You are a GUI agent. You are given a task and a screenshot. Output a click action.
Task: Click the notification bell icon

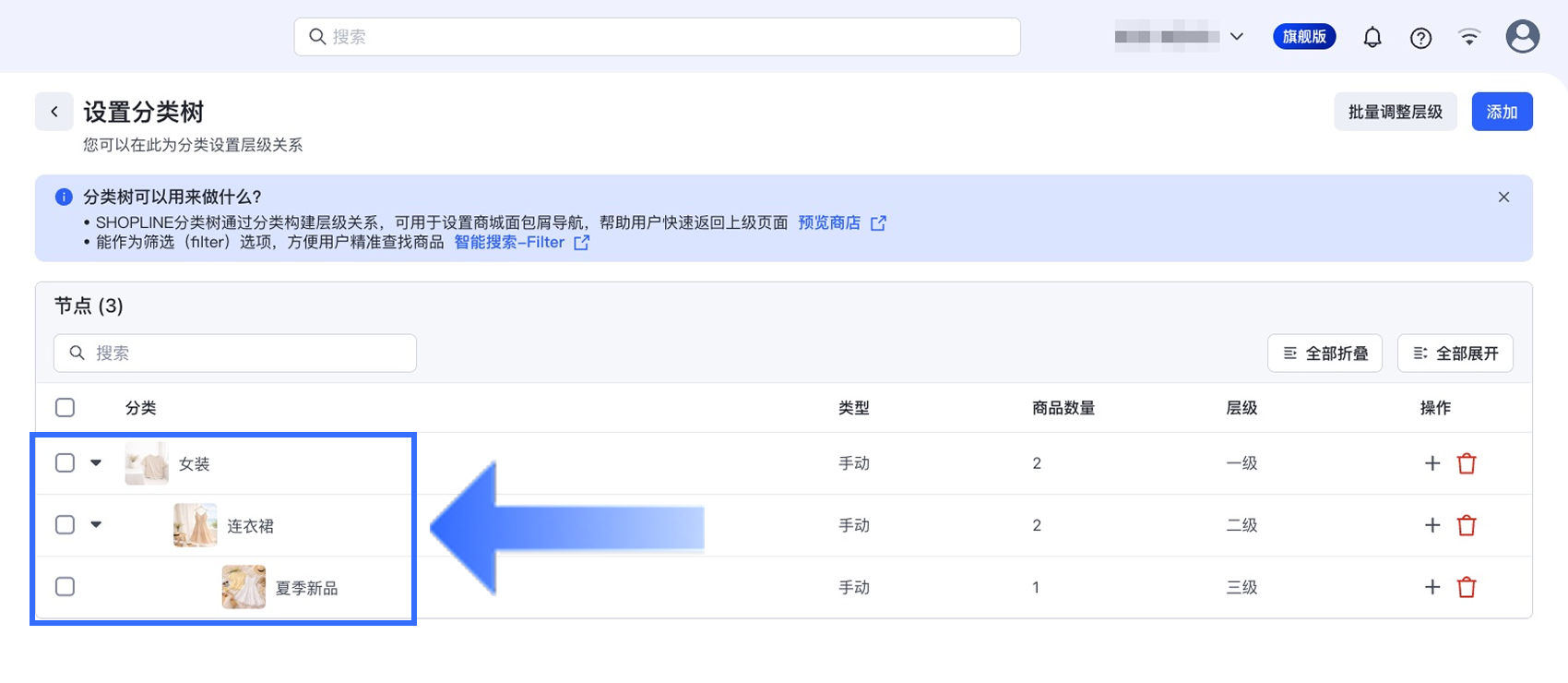(x=1372, y=37)
